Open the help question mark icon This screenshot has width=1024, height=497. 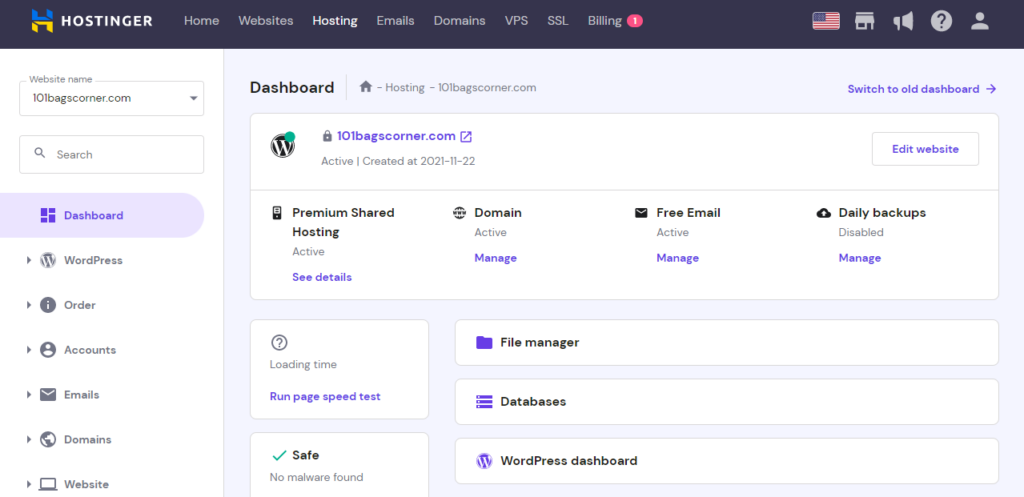point(941,21)
